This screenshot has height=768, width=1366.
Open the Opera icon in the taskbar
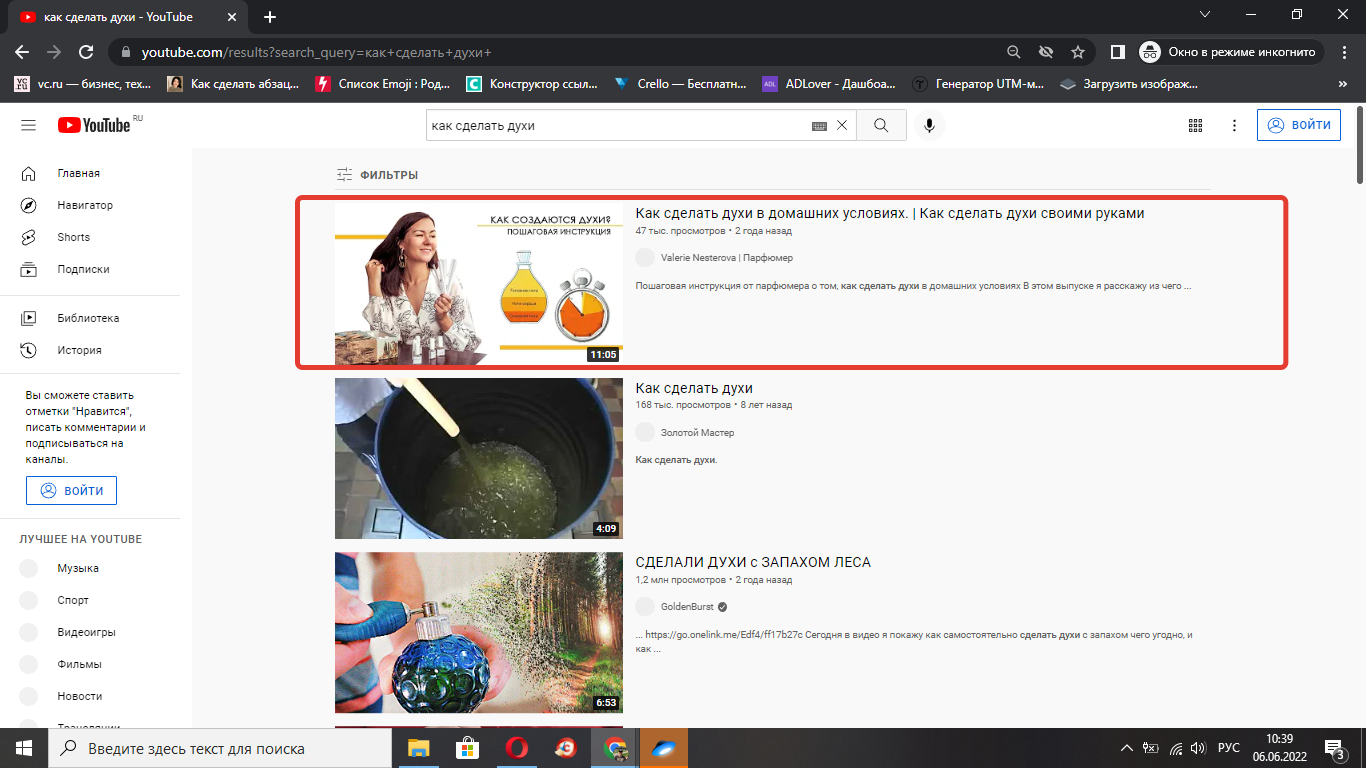point(516,748)
